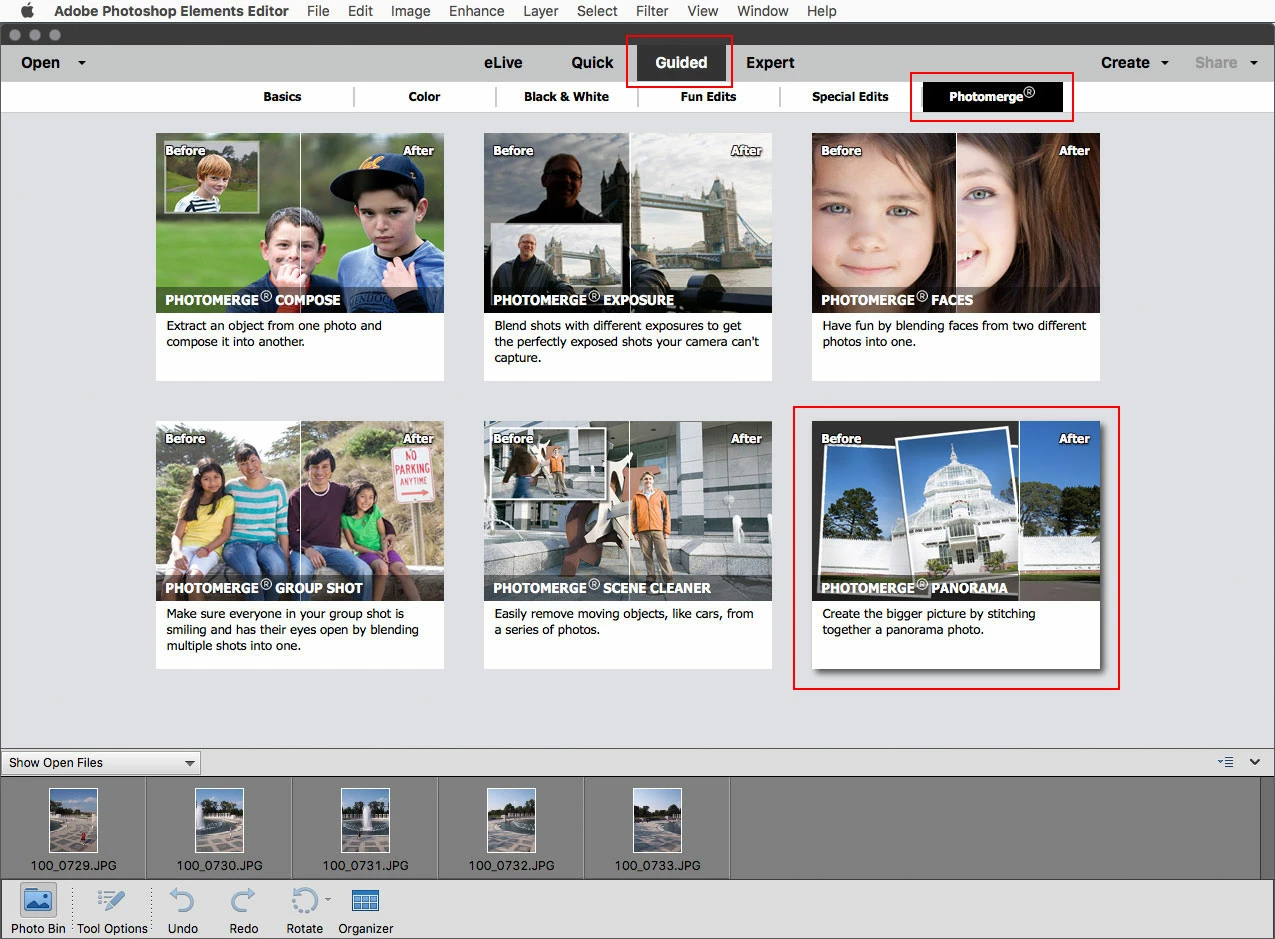The width and height of the screenshot is (1275, 939).
Task: Choose the Photomerge Scene Cleaner guided edit
Action: click(x=628, y=545)
